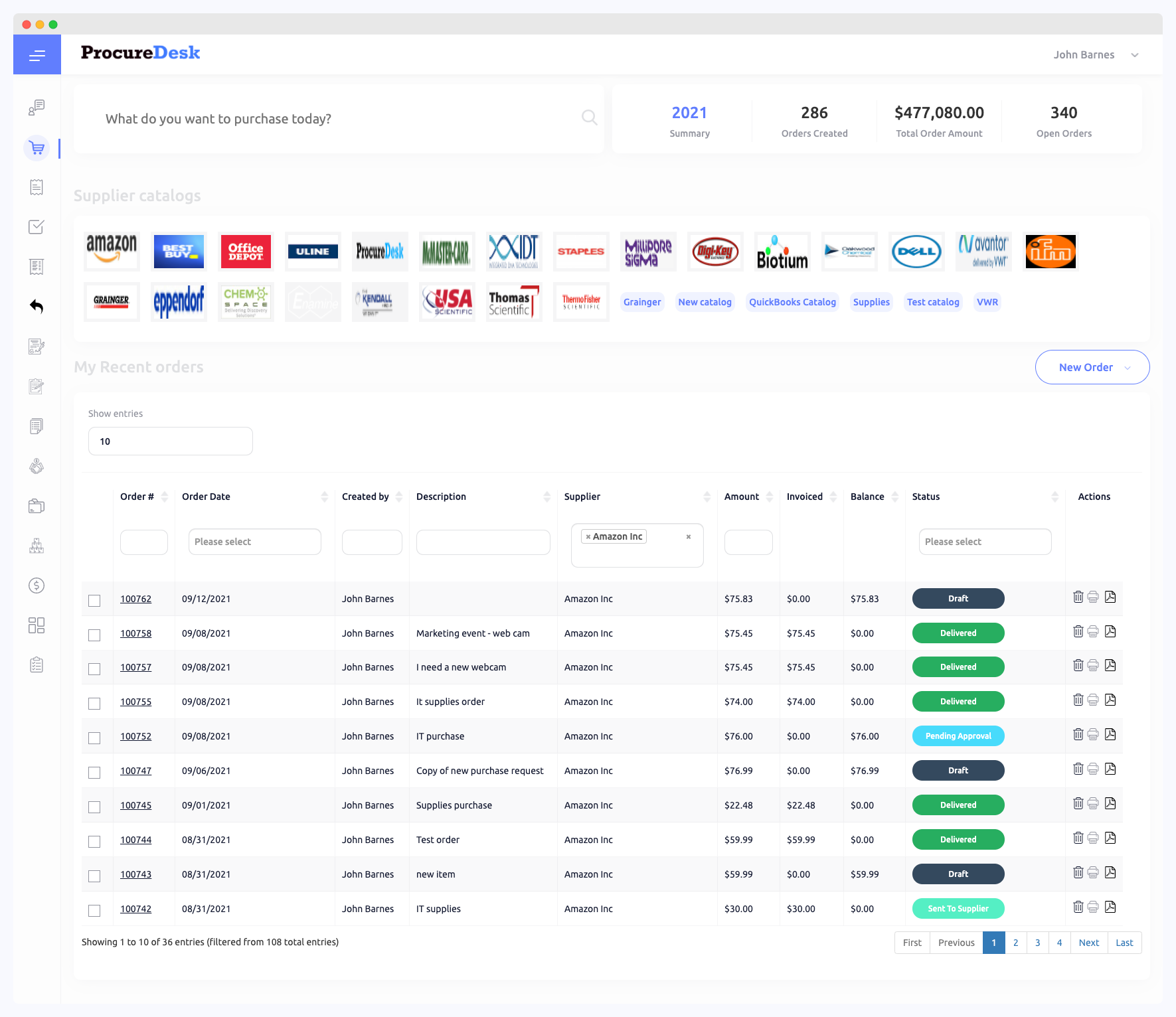Check the checkbox for order 100755
This screenshot has height=1017, width=1176.
[94, 703]
